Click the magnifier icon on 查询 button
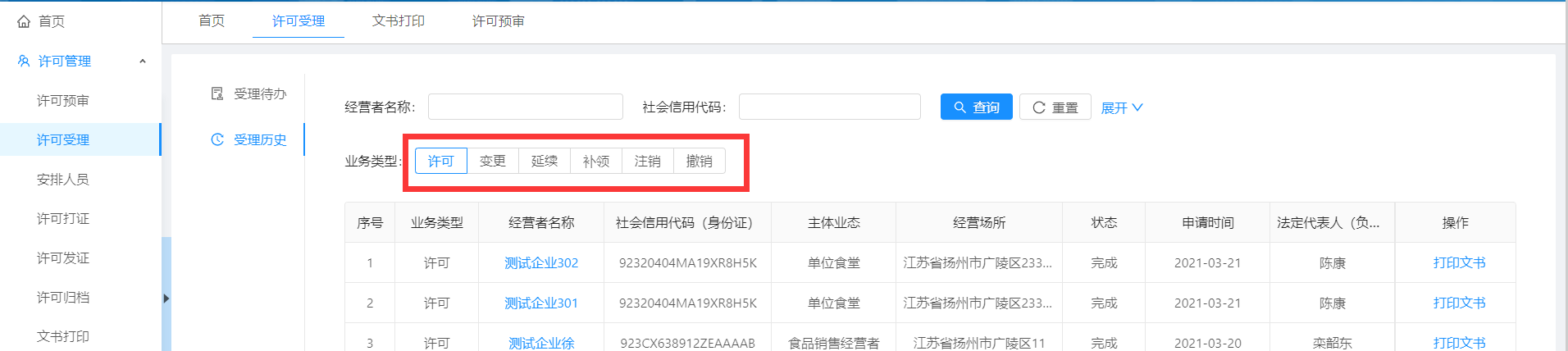The image size is (1568, 351). [959, 107]
